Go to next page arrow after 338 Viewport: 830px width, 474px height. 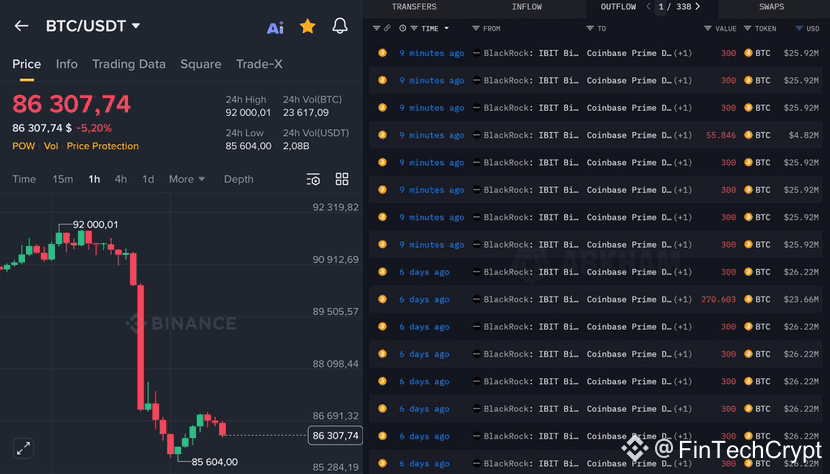698,6
